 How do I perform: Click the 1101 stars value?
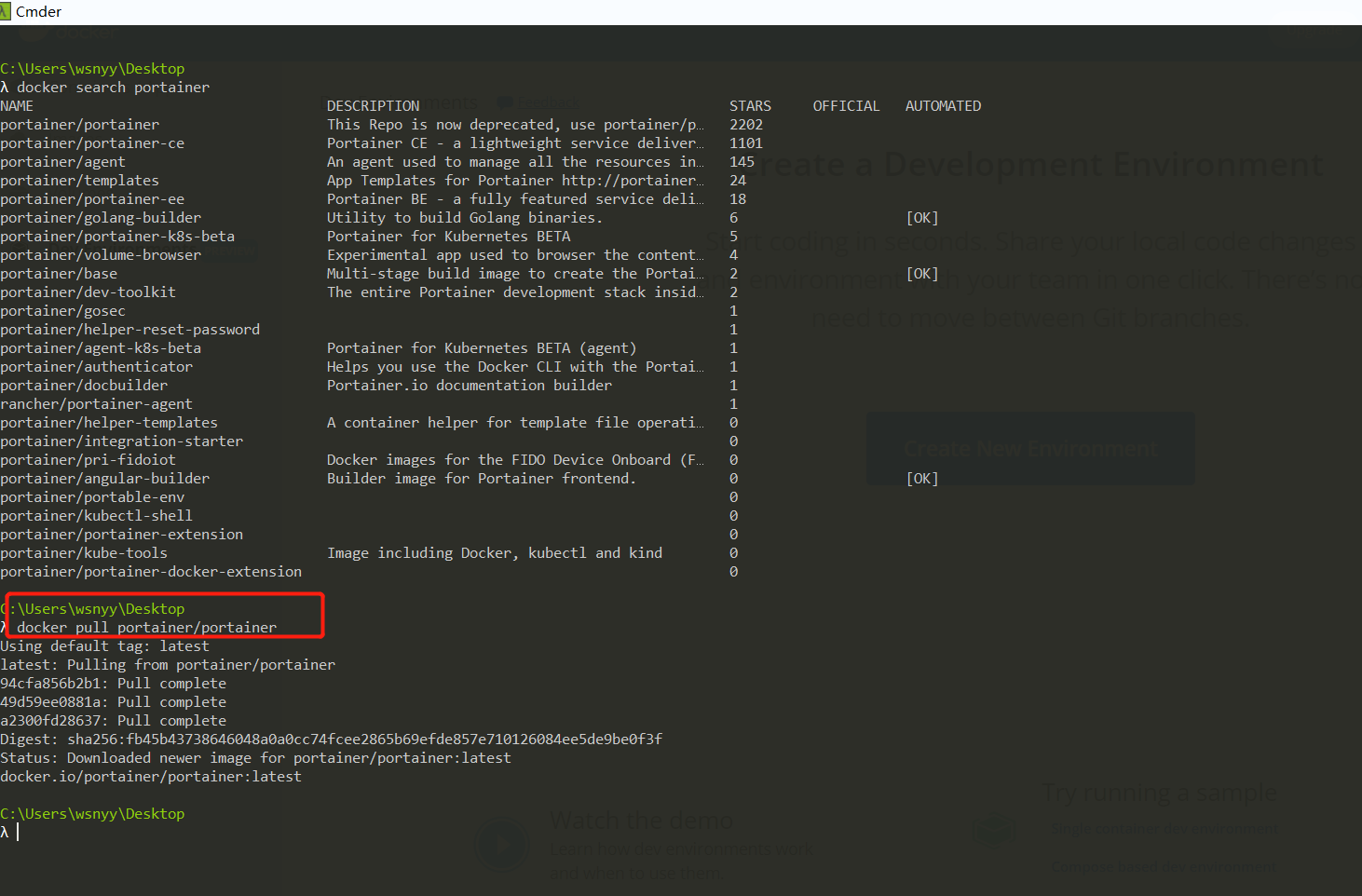746,143
